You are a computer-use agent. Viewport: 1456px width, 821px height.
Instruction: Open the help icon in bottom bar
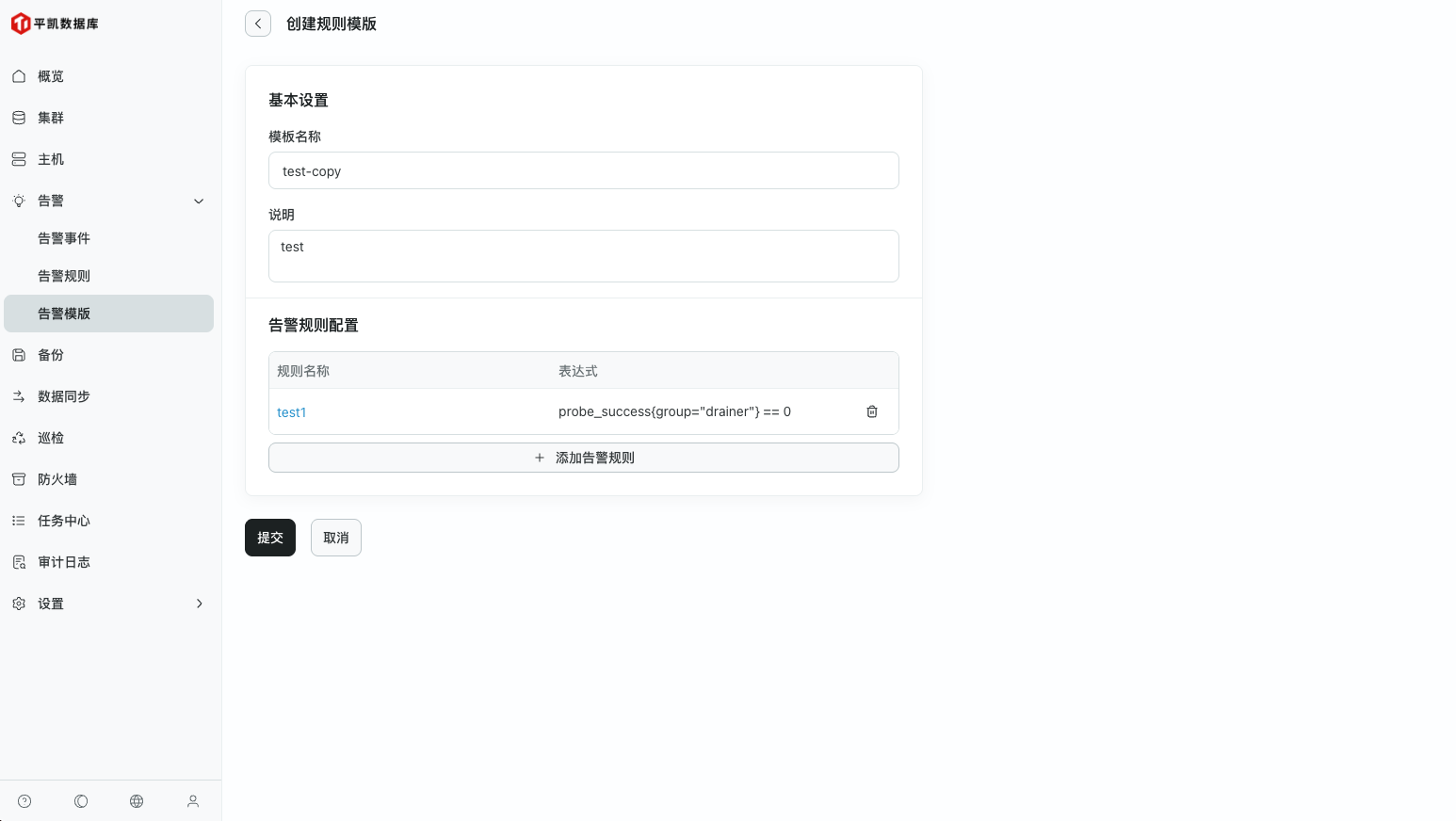24,801
